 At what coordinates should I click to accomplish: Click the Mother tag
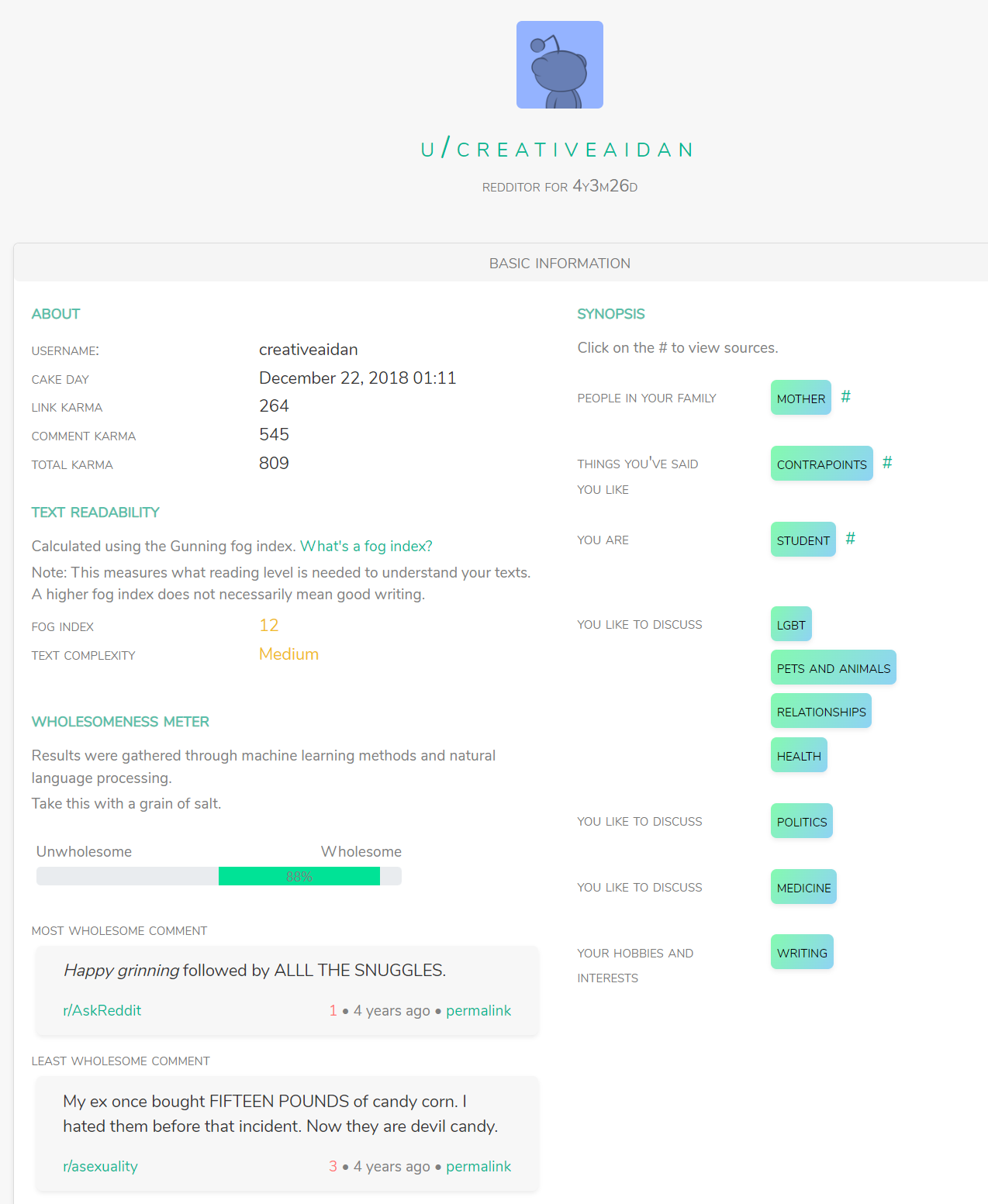click(x=801, y=398)
